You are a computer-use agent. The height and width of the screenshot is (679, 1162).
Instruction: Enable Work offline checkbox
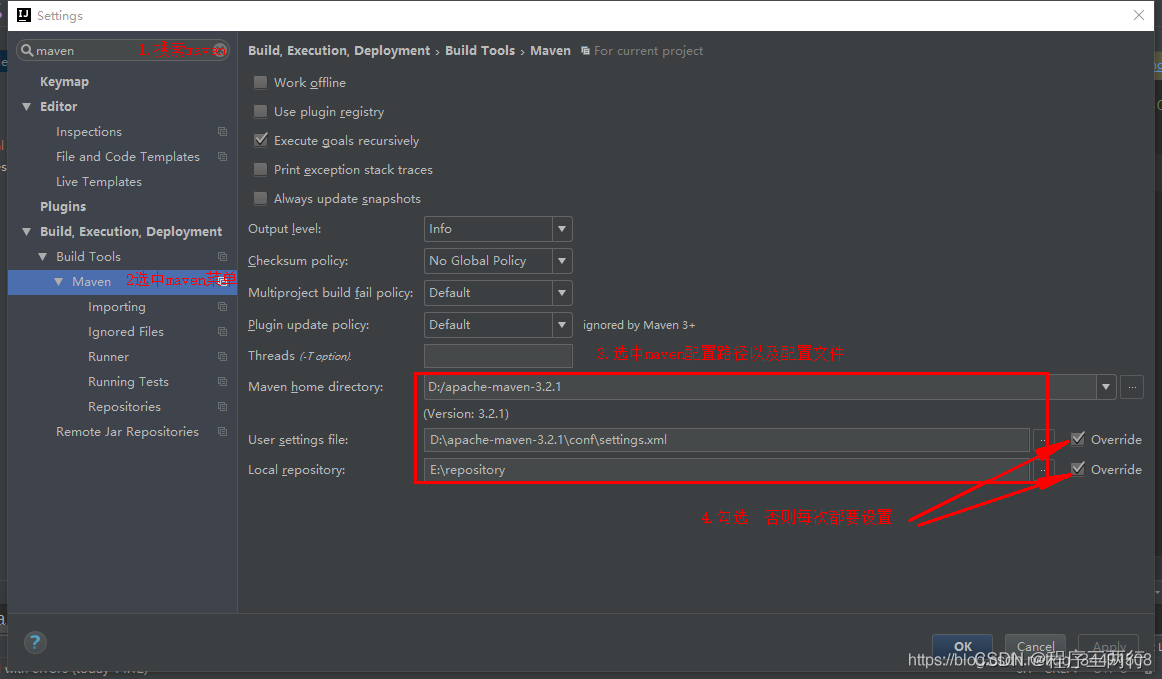click(x=260, y=82)
